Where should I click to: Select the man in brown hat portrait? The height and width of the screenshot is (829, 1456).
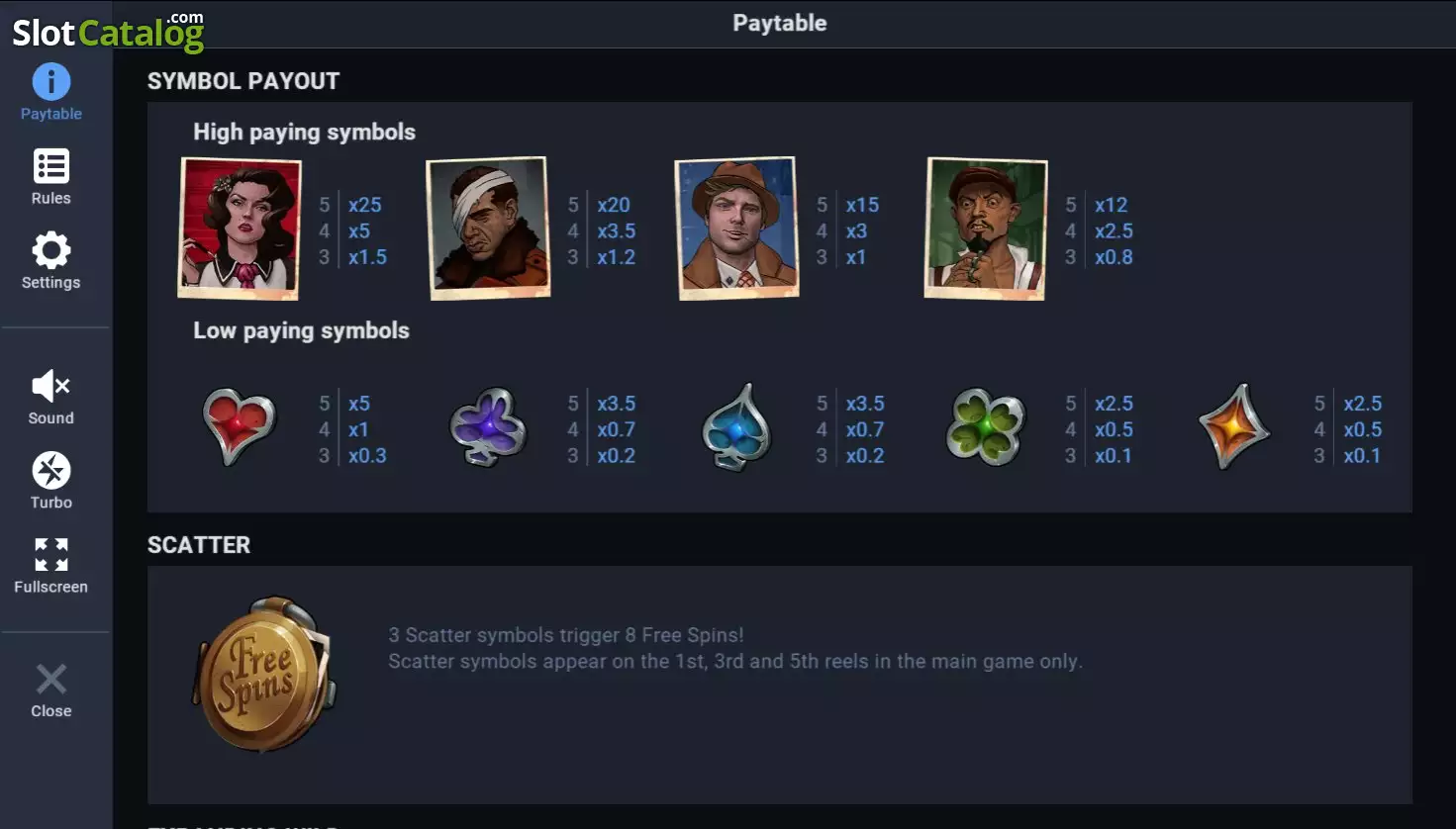(736, 229)
